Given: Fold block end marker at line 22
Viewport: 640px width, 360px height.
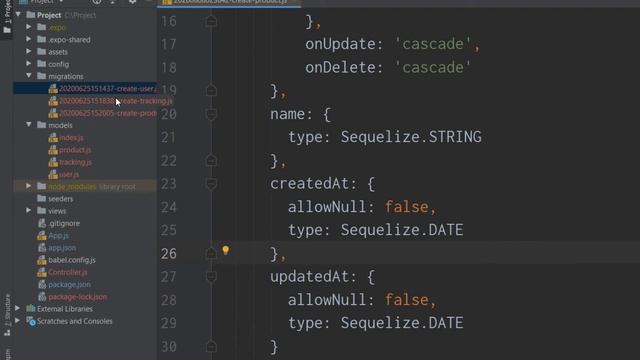Looking at the screenshot, I should [x=211, y=160].
